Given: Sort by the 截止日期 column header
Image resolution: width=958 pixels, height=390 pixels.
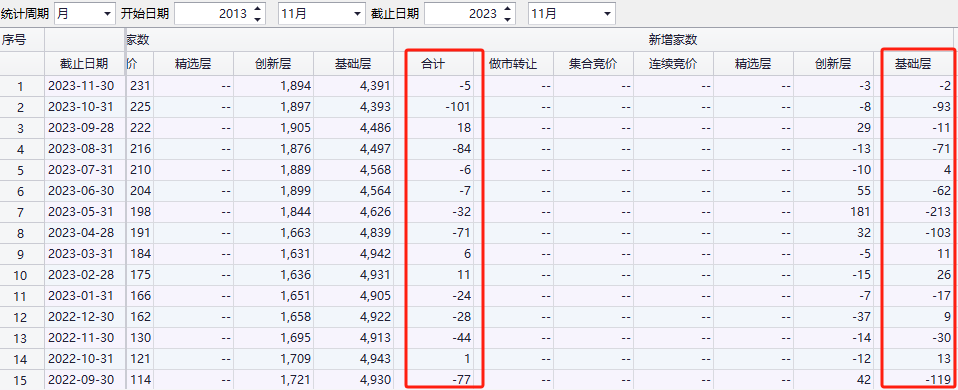Looking at the screenshot, I should coord(84,63).
